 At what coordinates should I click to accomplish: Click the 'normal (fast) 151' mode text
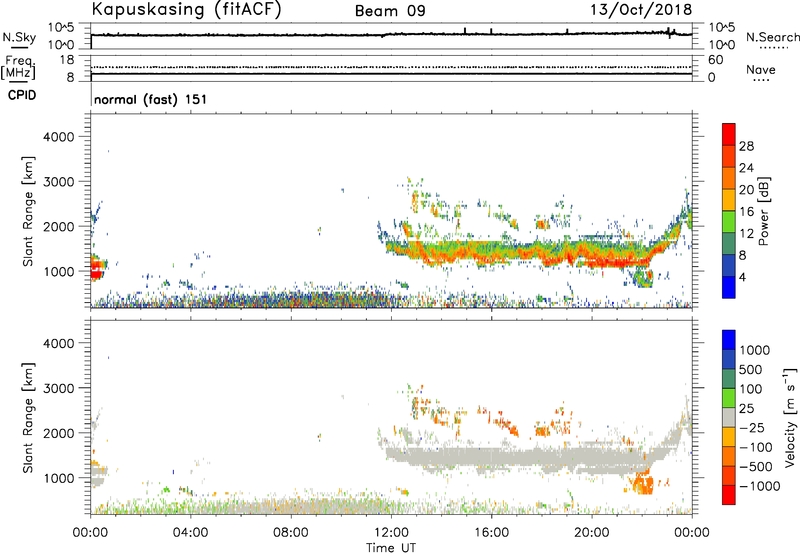click(x=151, y=99)
